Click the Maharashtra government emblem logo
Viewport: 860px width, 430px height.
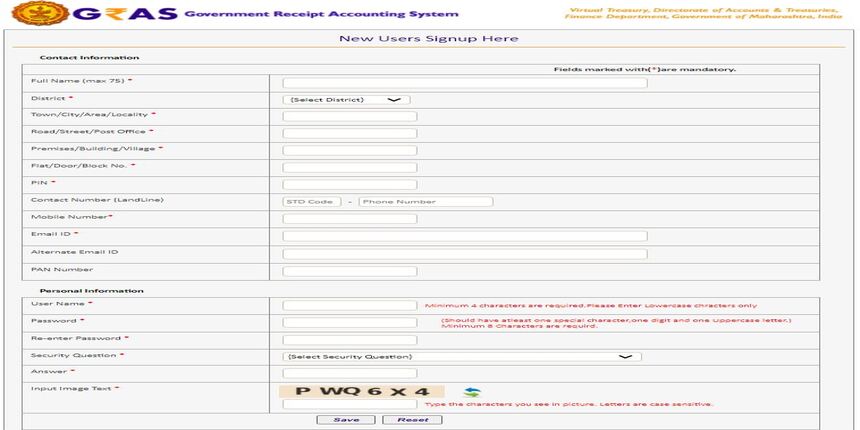coord(41,13)
